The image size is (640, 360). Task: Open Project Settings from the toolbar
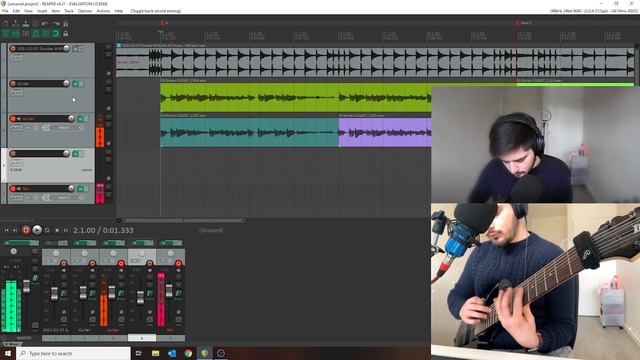(x=36, y=24)
